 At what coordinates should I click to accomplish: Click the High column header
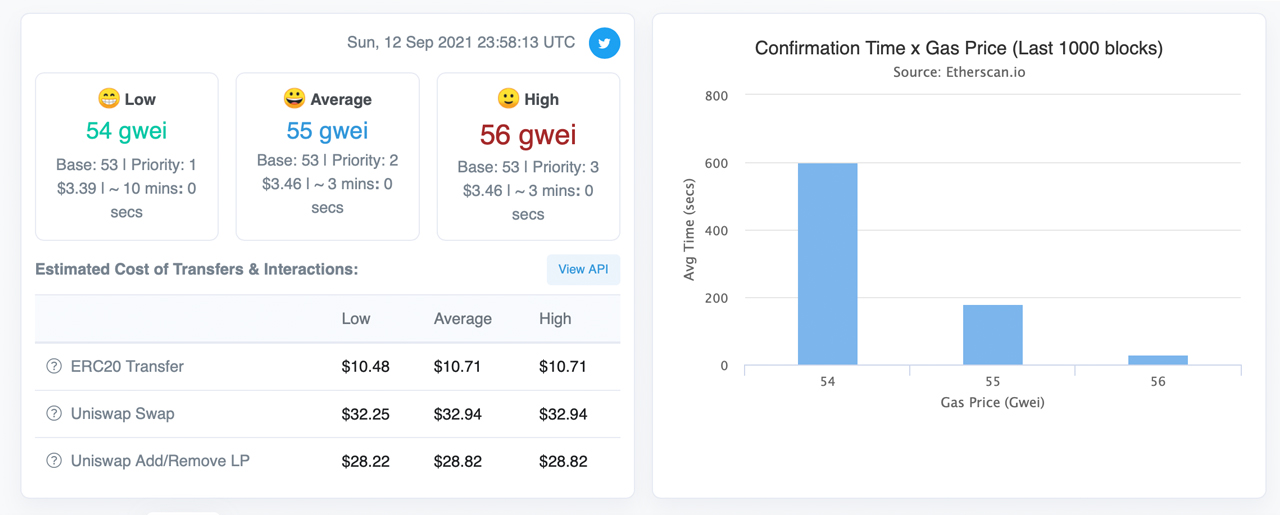[x=555, y=319]
